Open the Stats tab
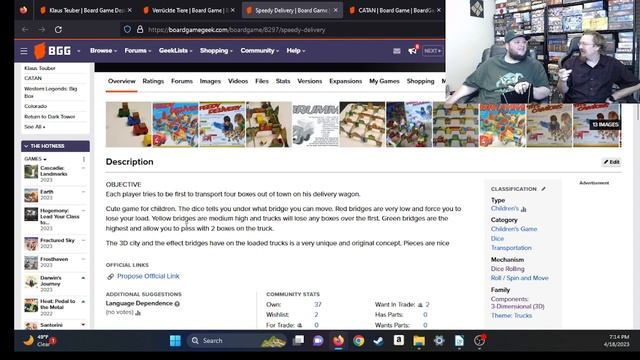The width and height of the screenshot is (640, 360). click(x=283, y=81)
